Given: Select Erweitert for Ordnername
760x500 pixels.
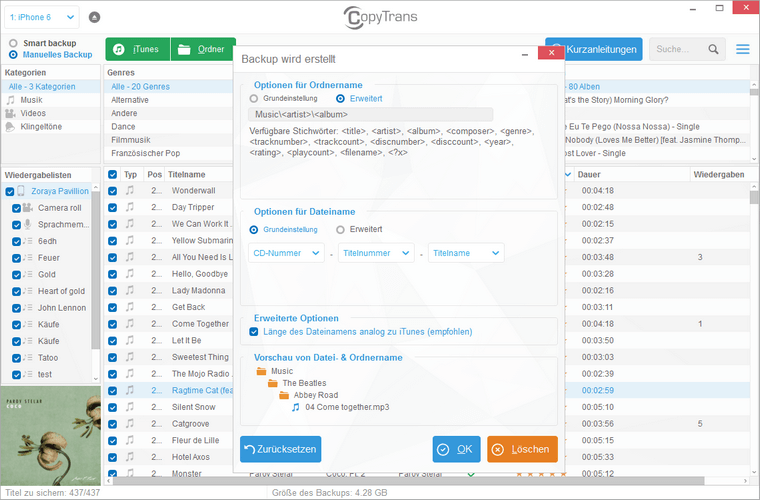Looking at the screenshot, I should tap(340, 99).
